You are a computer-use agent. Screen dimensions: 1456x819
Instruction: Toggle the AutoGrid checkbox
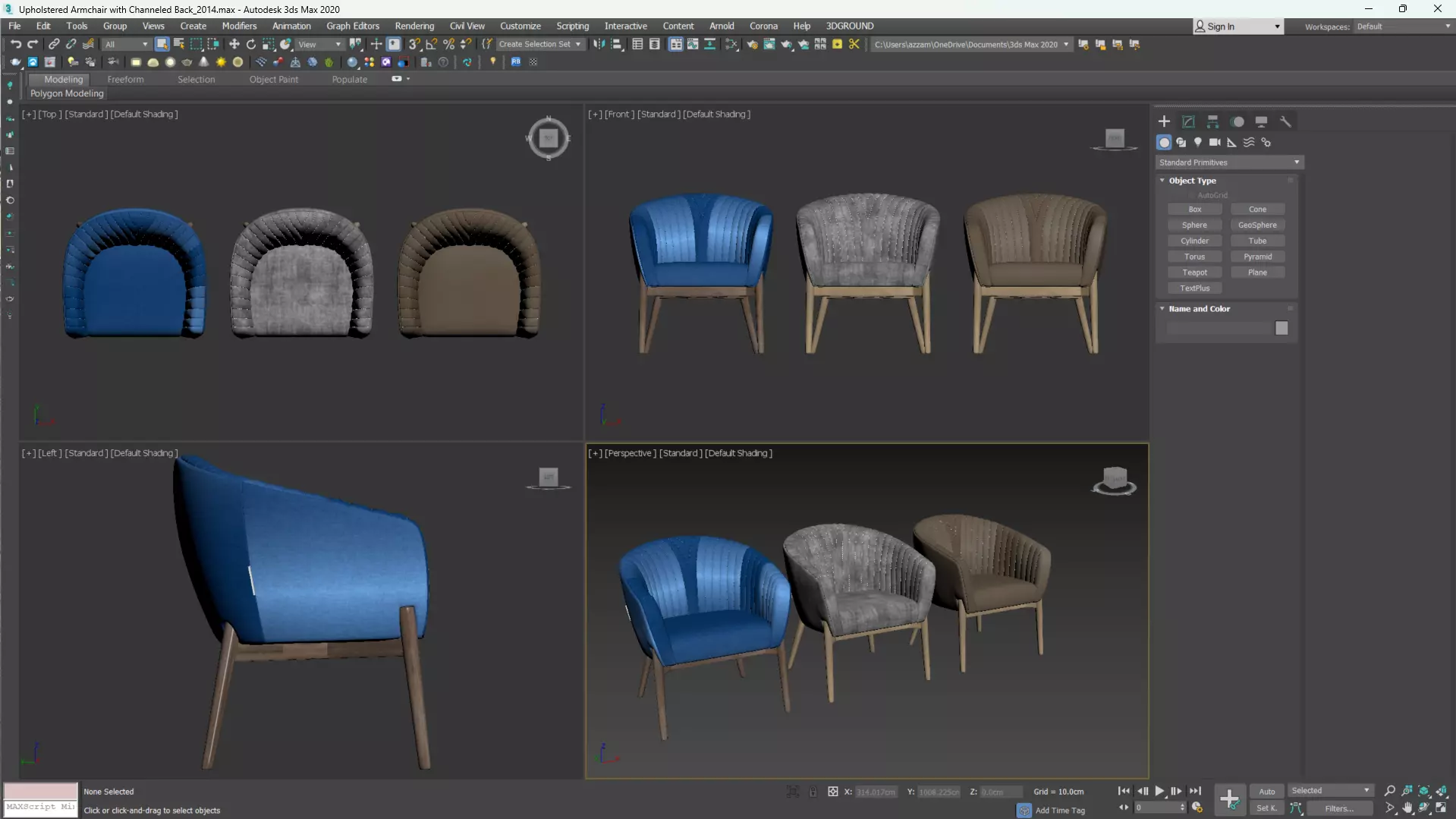(1193, 195)
